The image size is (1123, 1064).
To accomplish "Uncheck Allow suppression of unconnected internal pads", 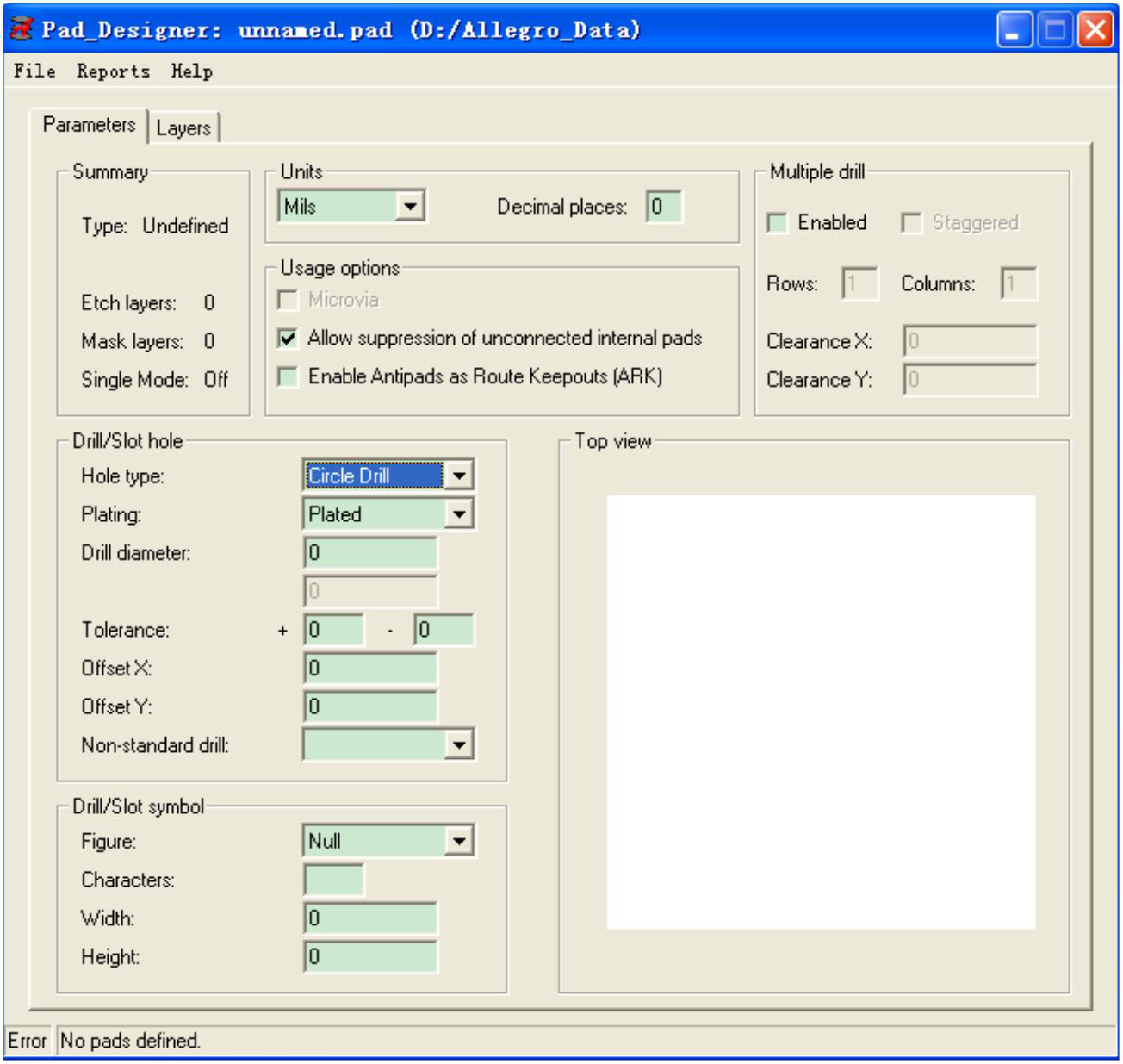I will pyautogui.click(x=289, y=339).
